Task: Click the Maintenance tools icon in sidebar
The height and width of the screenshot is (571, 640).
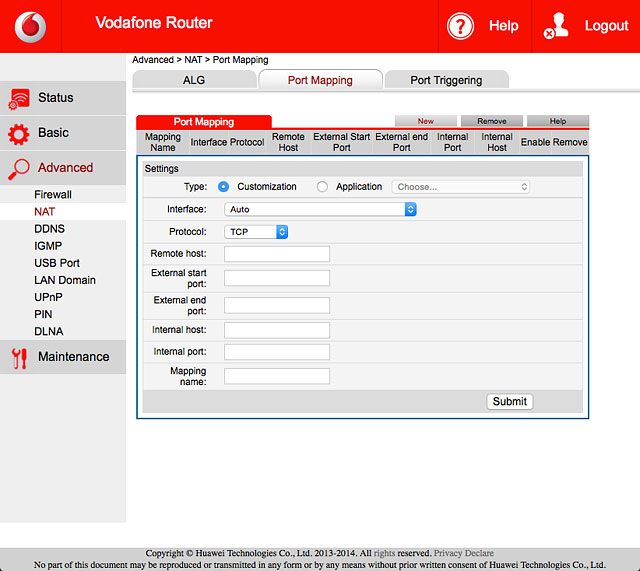Action: pos(19,358)
